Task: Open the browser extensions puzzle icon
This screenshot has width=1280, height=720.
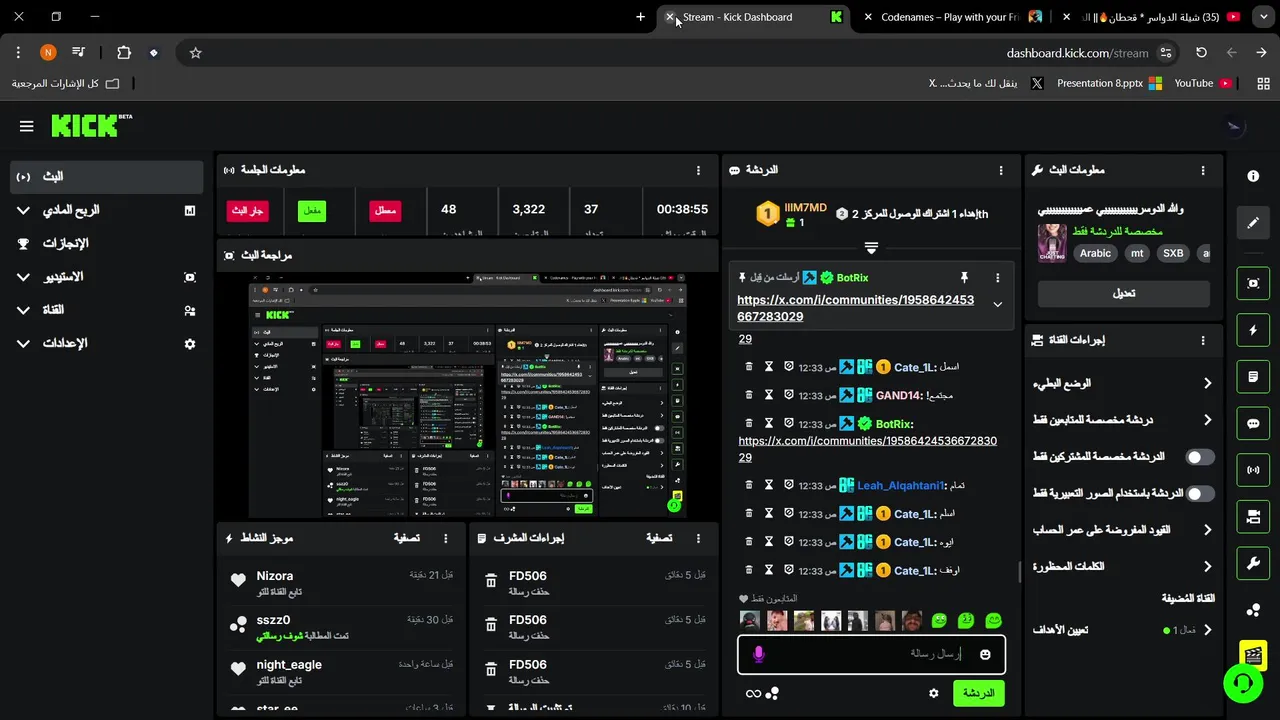Action: (x=124, y=53)
